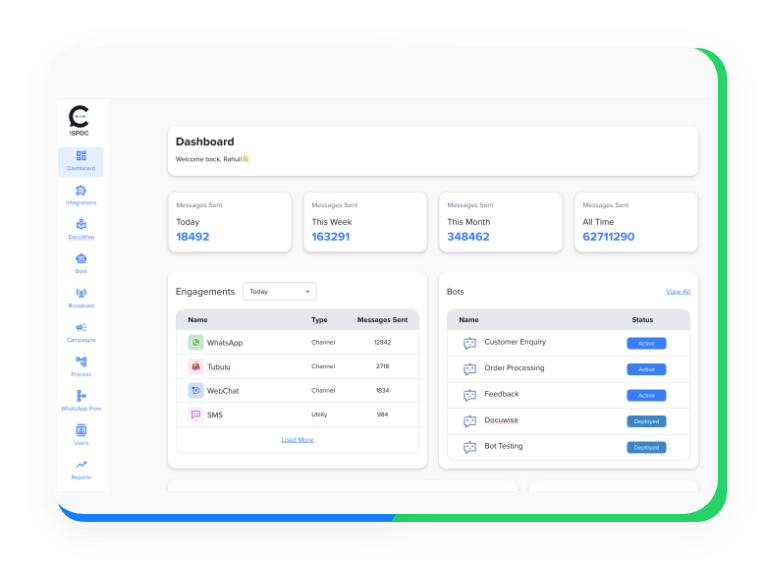Open the DocuWise sidebar icon

[x=81, y=224]
